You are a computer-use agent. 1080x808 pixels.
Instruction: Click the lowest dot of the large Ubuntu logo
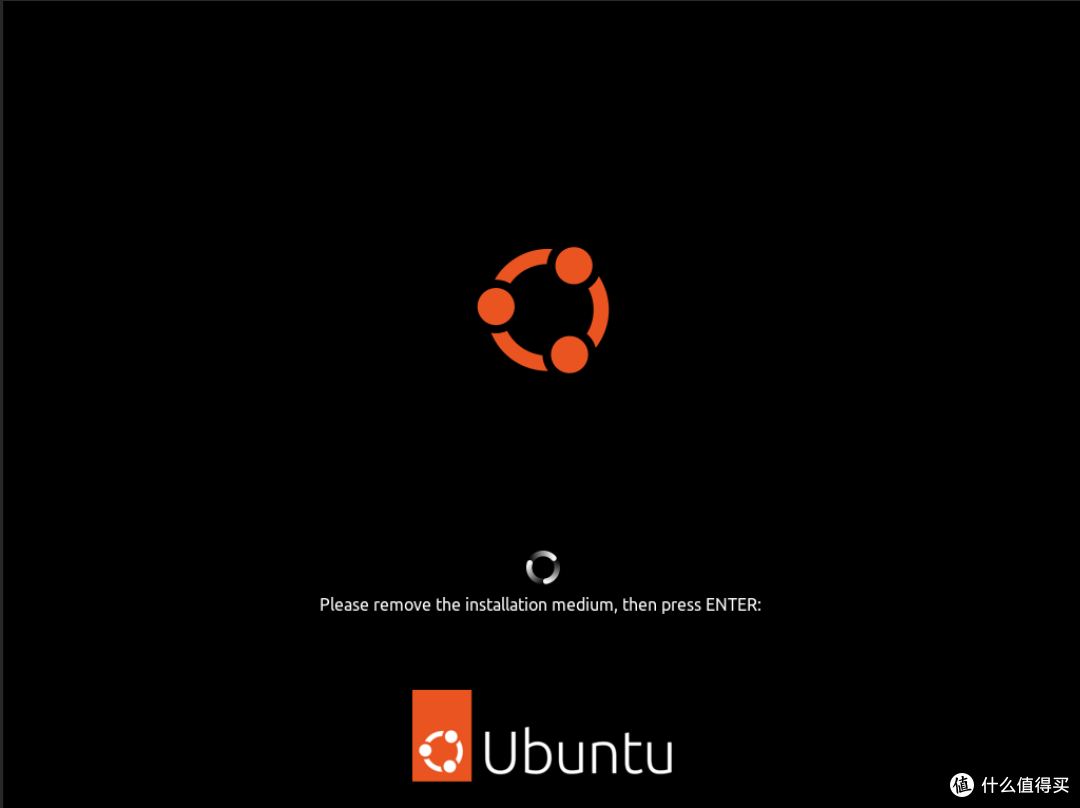tap(570, 355)
